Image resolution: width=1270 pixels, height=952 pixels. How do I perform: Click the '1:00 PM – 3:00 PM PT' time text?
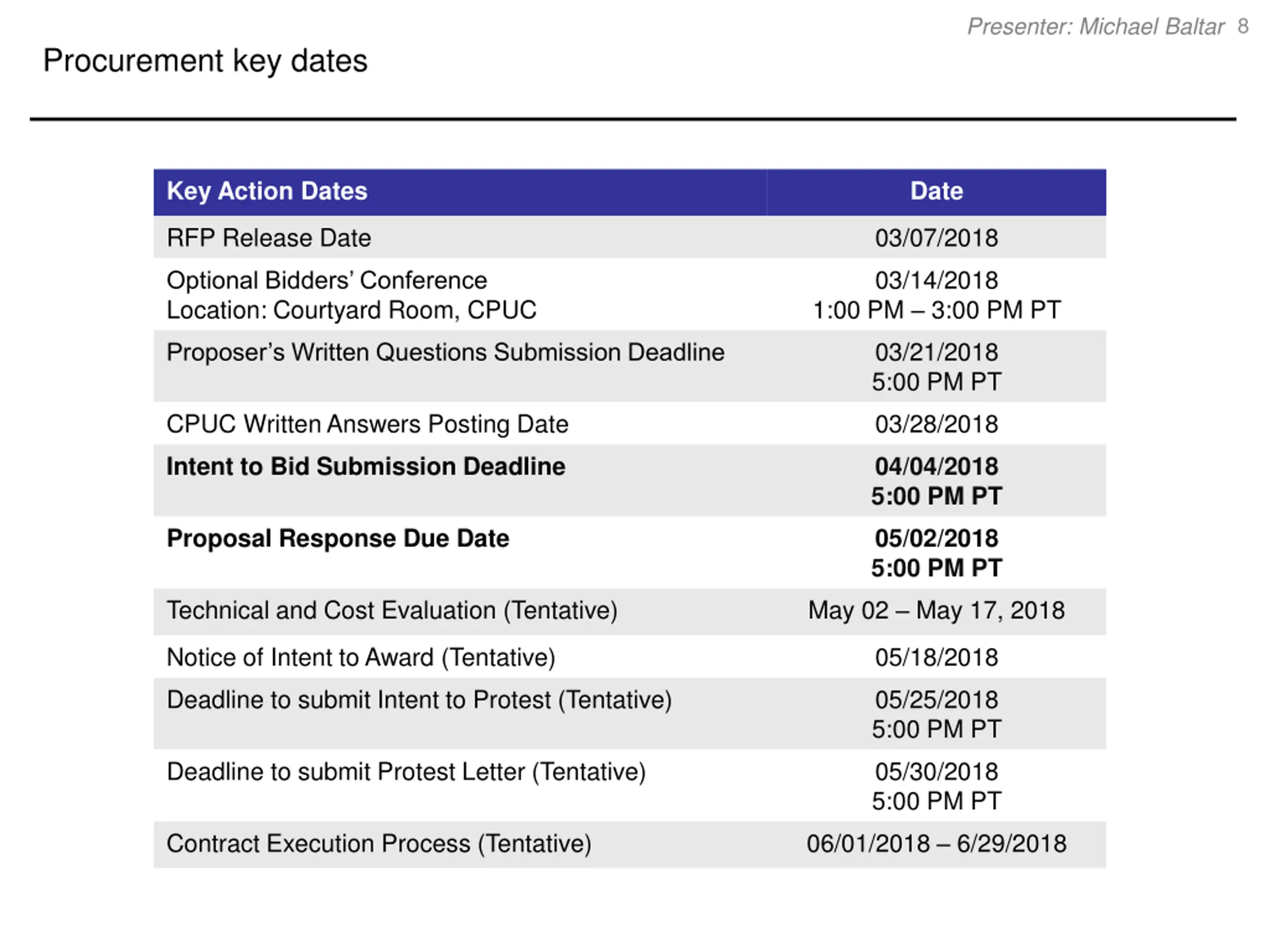click(x=937, y=310)
